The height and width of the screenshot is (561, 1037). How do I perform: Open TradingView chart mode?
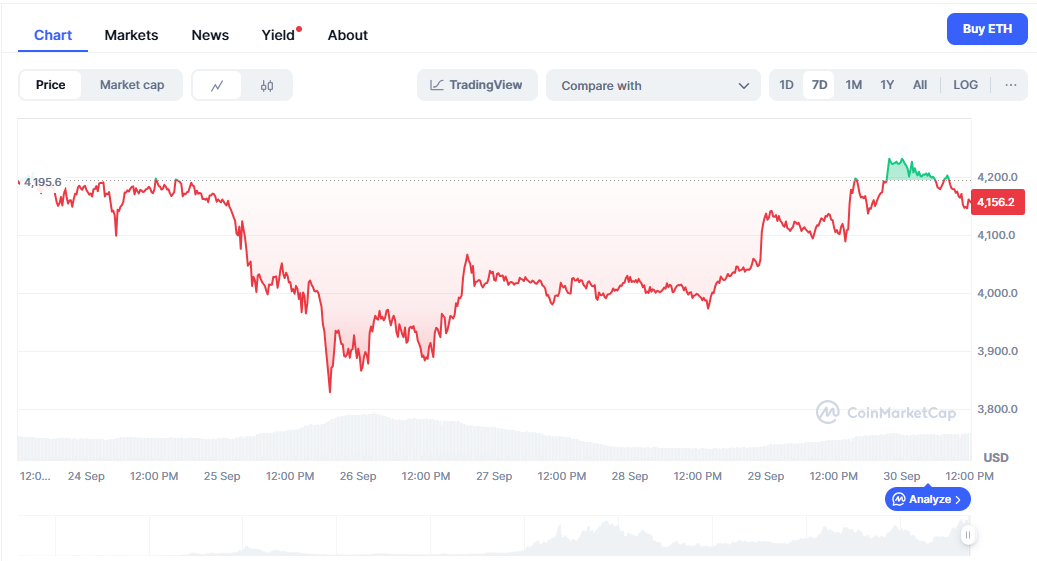coord(477,85)
